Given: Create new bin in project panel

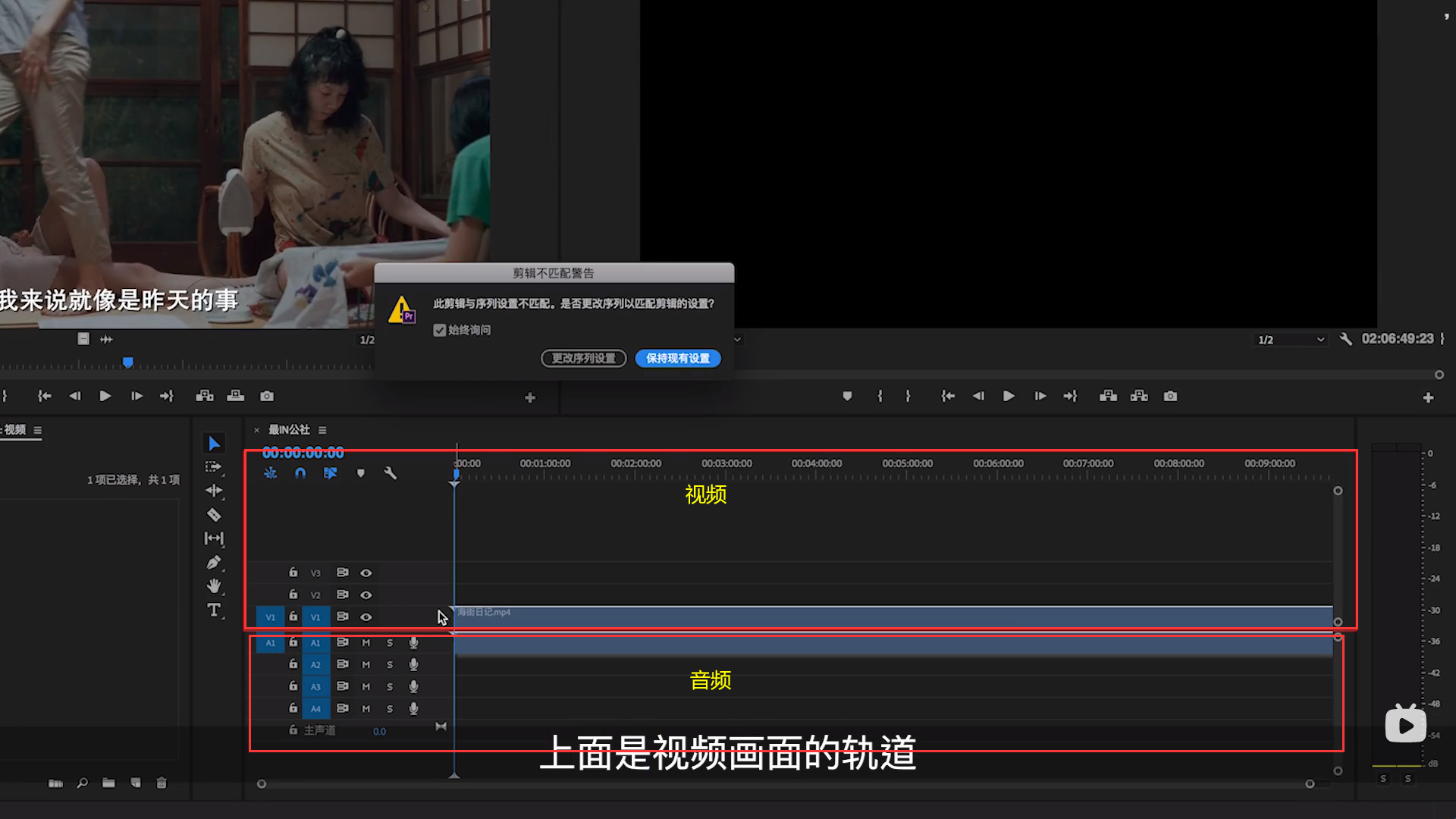Looking at the screenshot, I should (108, 783).
